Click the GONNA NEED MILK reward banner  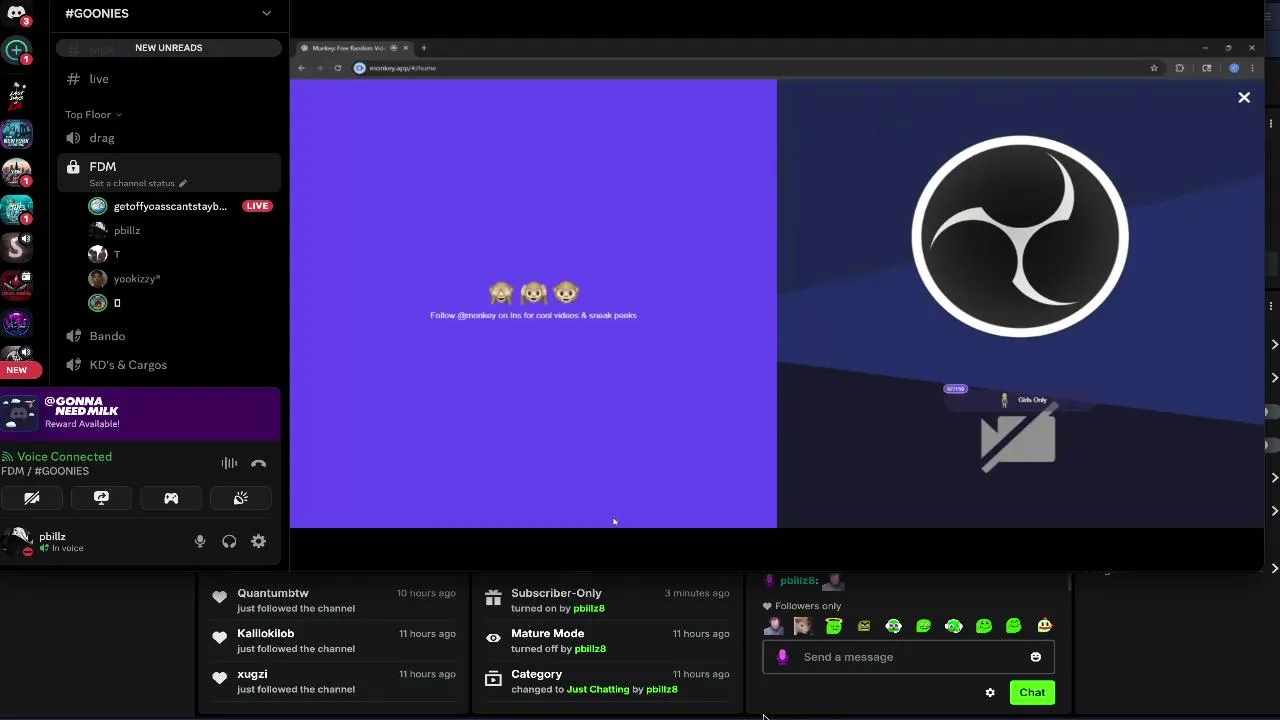click(140, 413)
